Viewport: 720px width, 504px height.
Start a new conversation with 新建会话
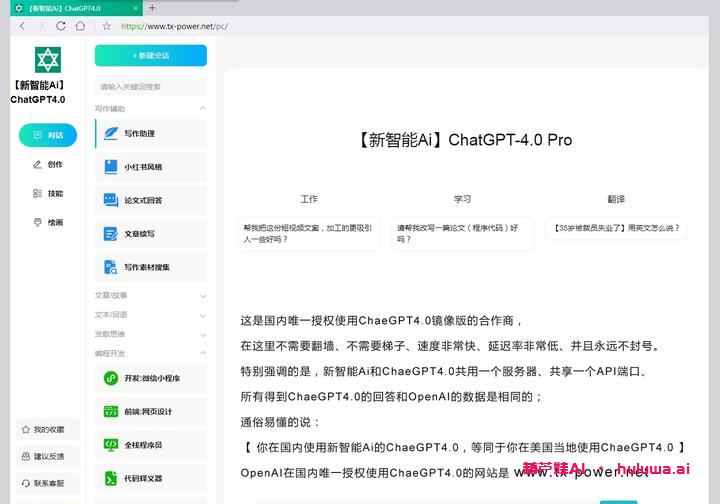(151, 56)
